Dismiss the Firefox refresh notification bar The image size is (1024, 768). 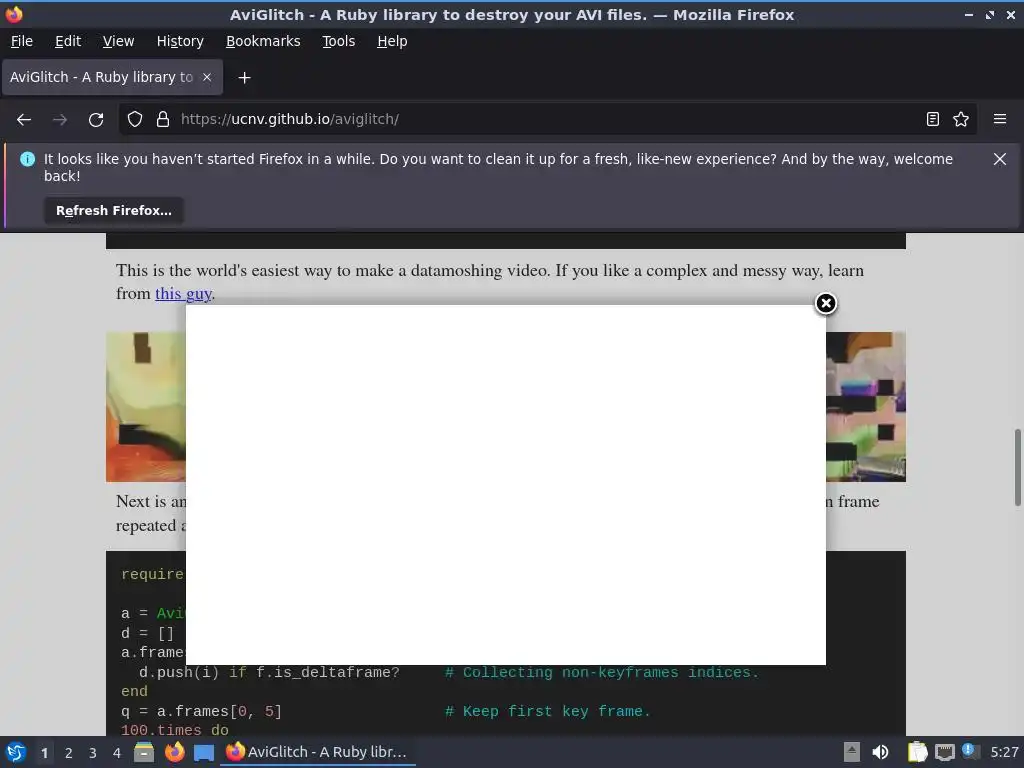tap(999, 159)
